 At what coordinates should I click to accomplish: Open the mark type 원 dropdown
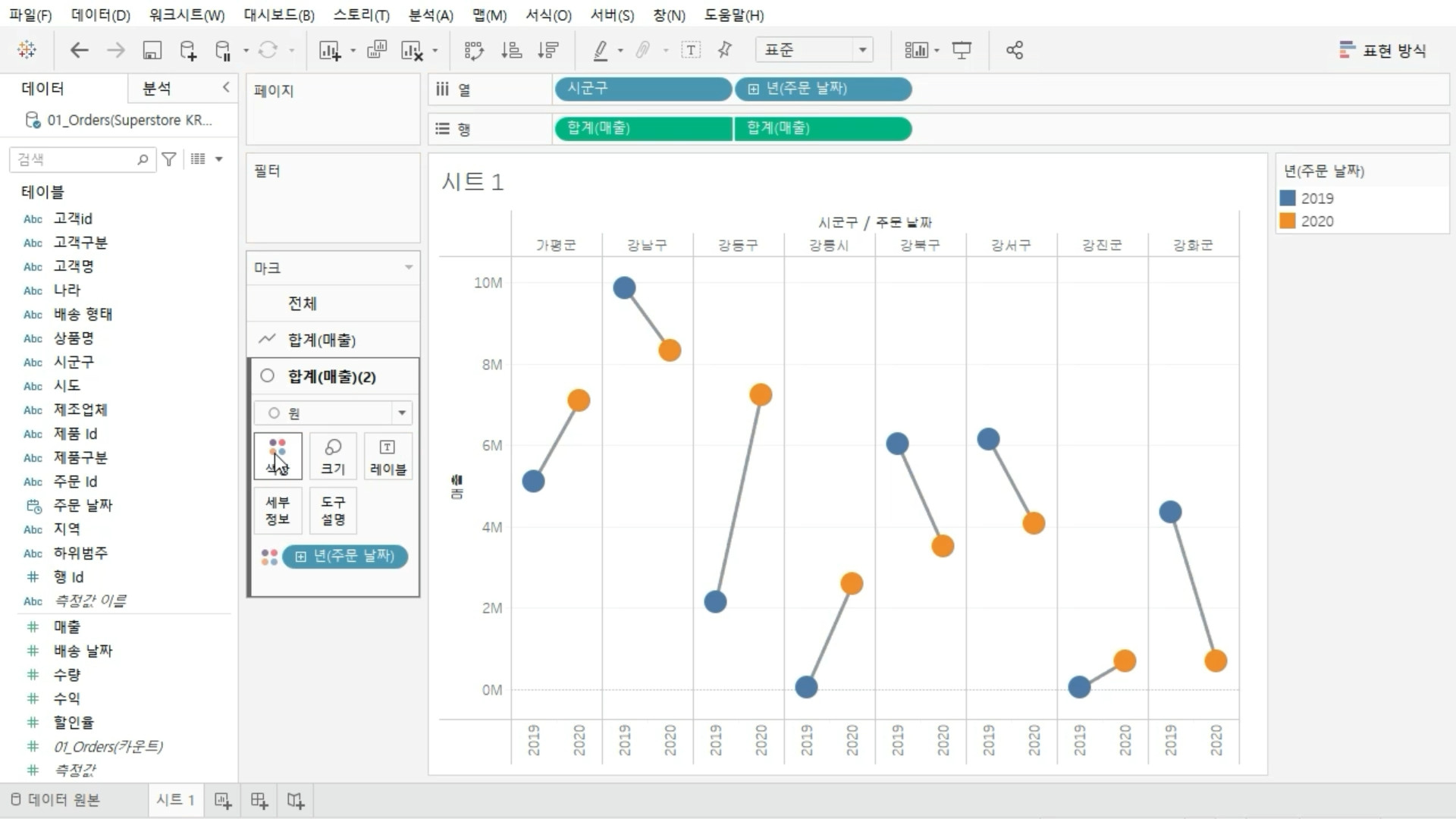[x=401, y=413]
